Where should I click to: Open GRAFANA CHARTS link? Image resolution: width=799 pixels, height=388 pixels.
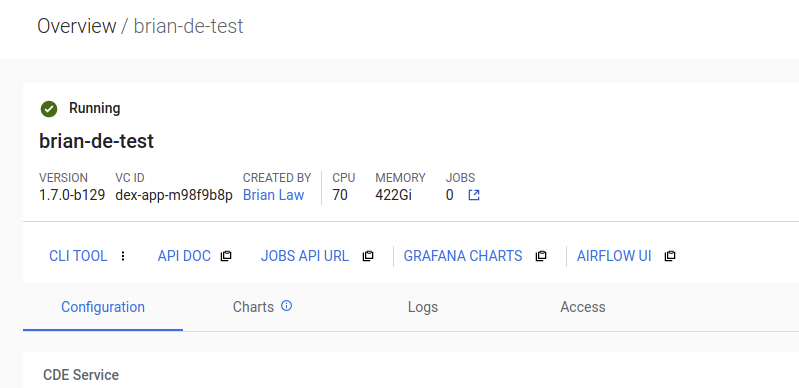click(x=463, y=256)
